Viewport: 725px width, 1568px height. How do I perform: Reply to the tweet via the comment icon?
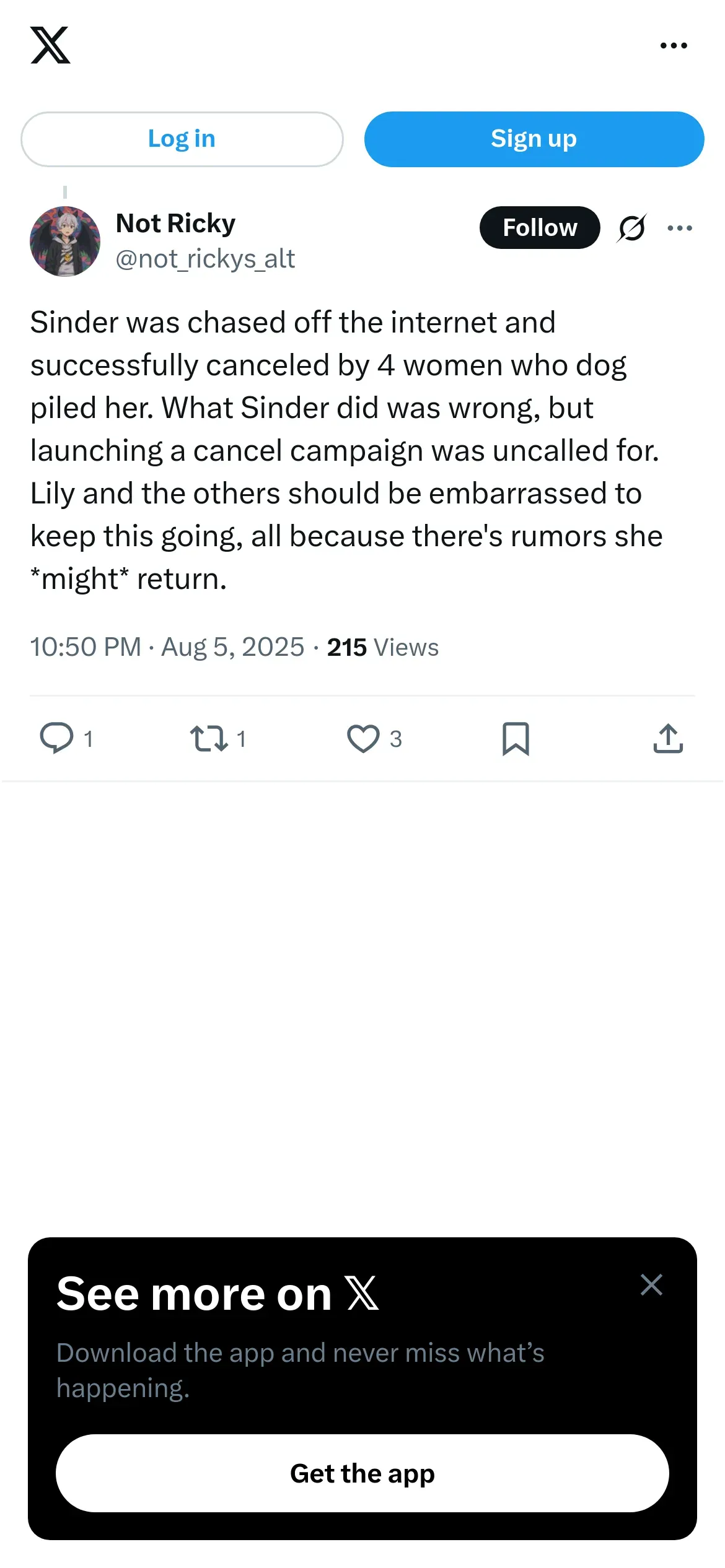pyautogui.click(x=57, y=738)
